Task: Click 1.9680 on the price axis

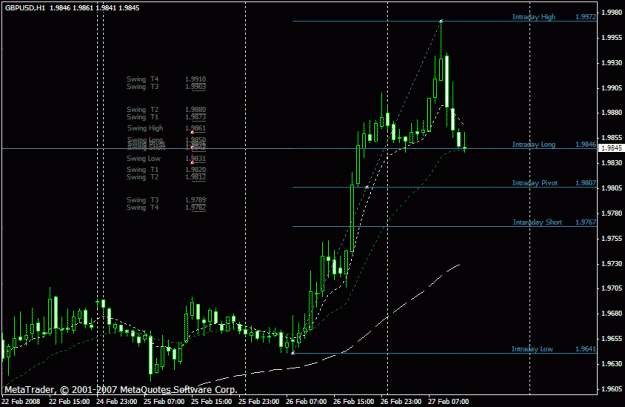Action: [612, 313]
